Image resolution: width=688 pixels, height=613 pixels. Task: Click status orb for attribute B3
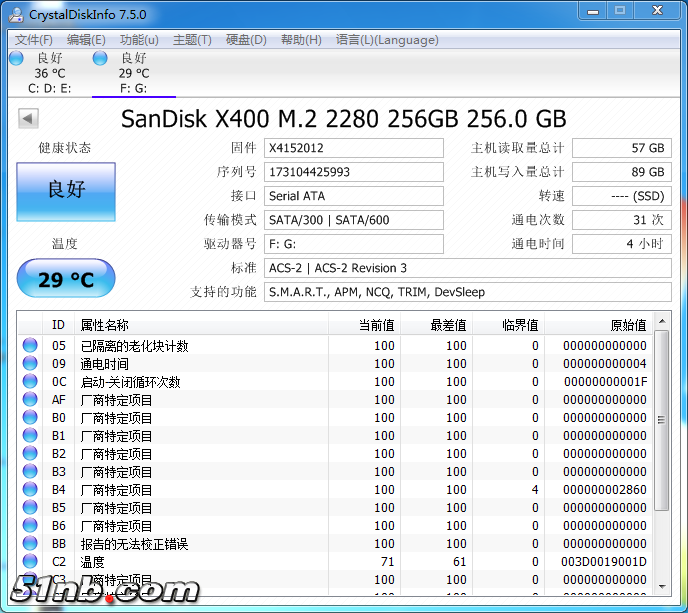pos(30,471)
